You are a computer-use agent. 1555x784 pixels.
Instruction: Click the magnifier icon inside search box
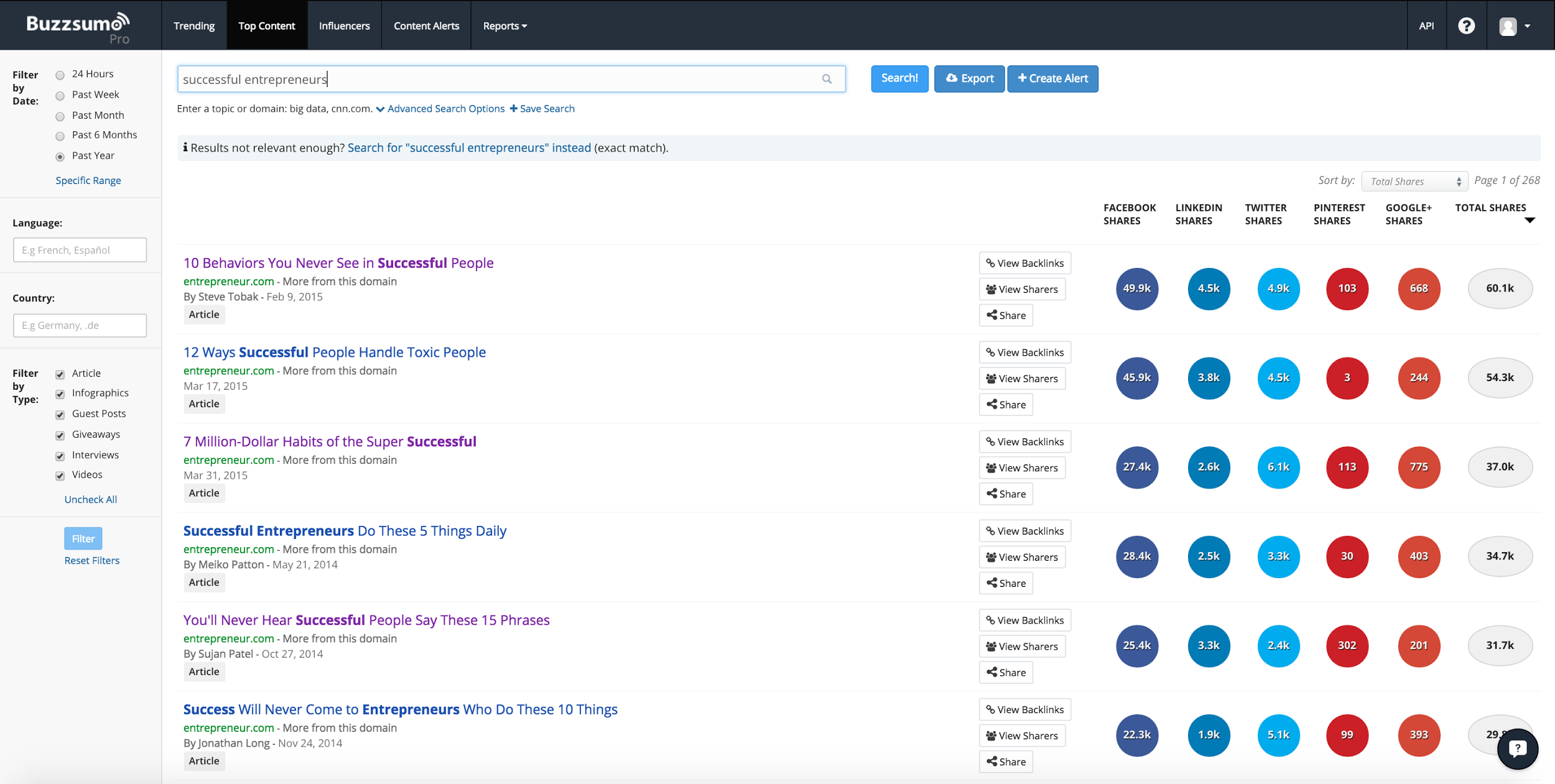coord(827,79)
